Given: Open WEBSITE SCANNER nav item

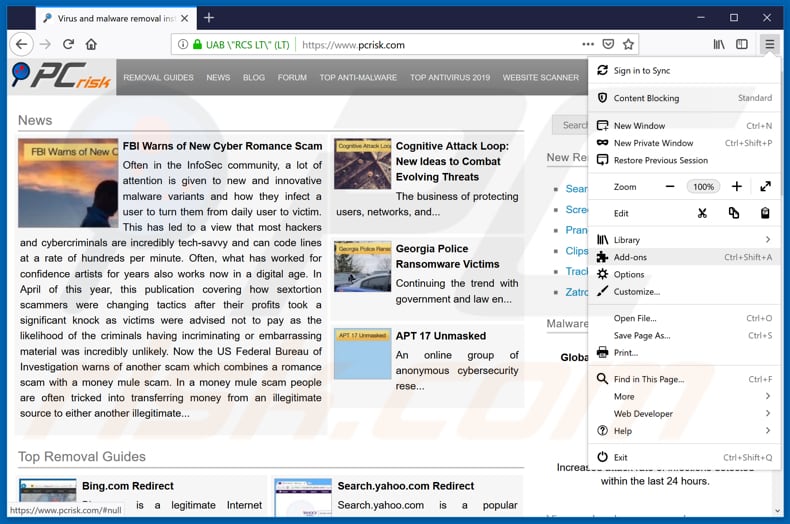Looking at the screenshot, I should click(x=541, y=78).
